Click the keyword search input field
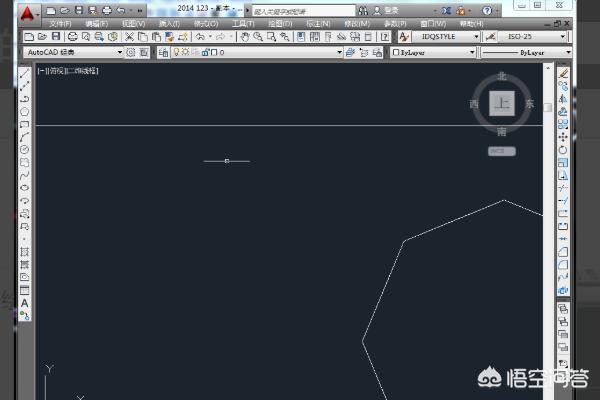This screenshot has height=400, width=600. tap(295, 11)
